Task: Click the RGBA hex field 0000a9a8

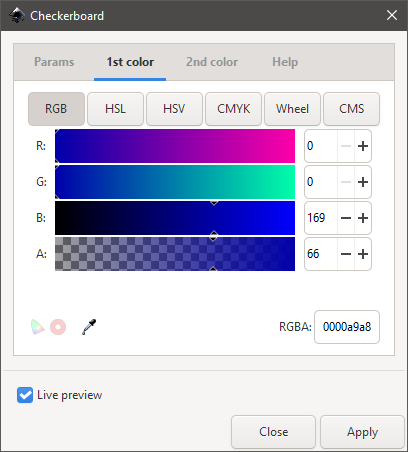Action: tap(347, 327)
